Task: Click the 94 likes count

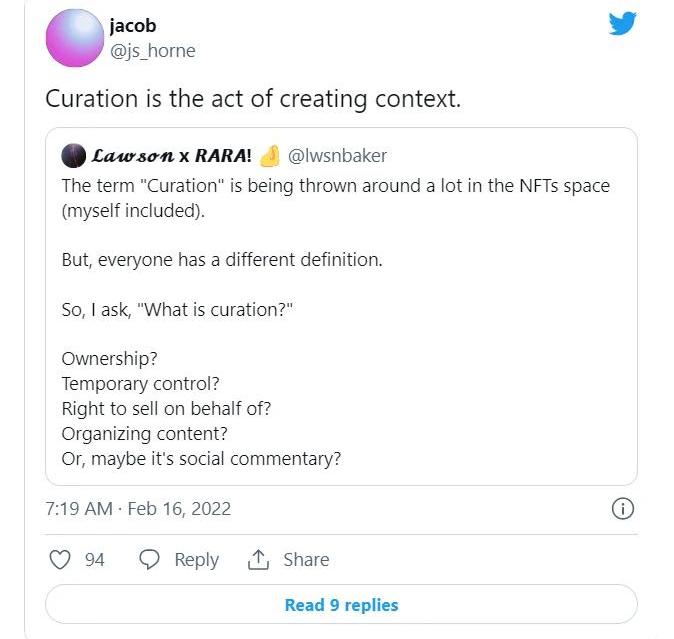Action: click(x=94, y=560)
